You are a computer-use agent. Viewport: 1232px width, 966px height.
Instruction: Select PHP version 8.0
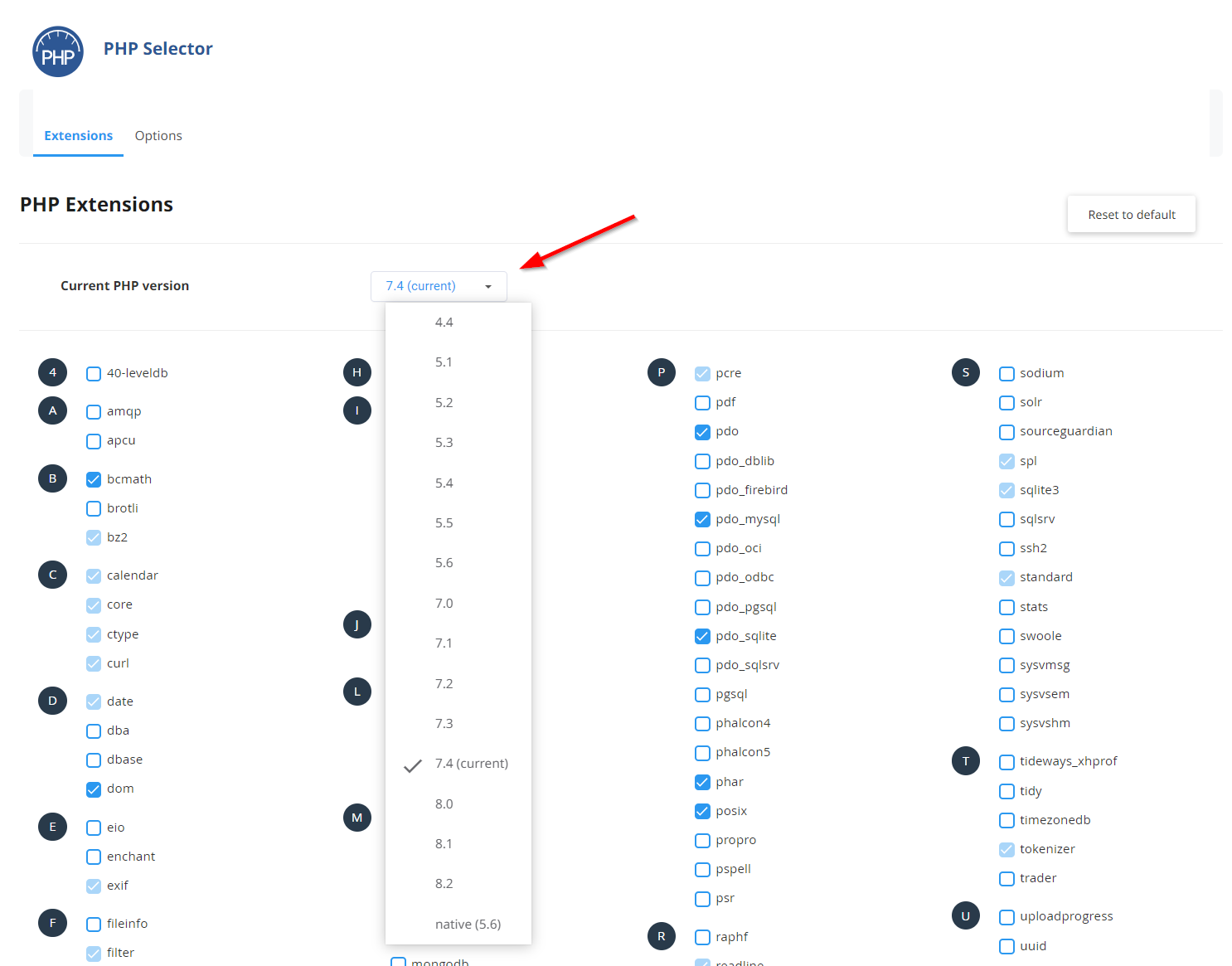[458, 804]
